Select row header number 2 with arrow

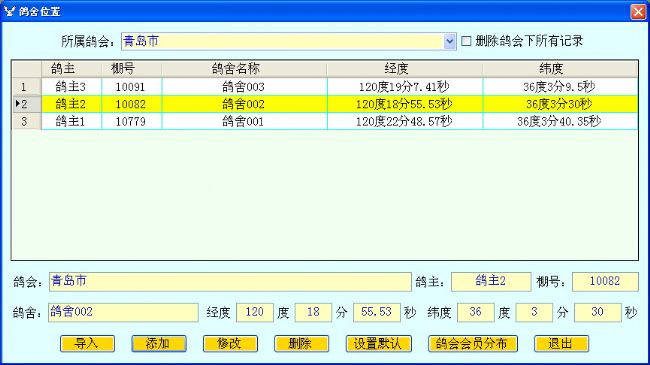tap(27, 104)
